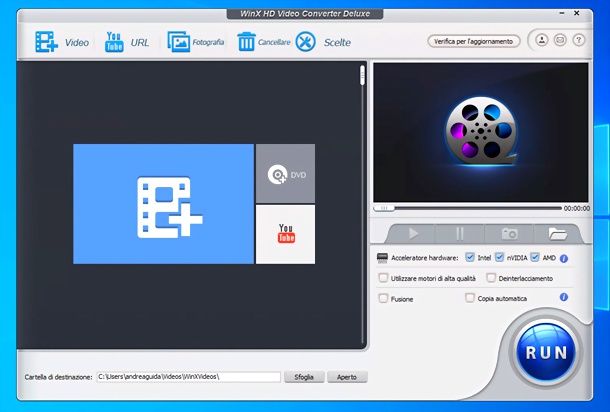This screenshot has width=610, height=412.
Task: Take a snapshot with the camera button
Action: (x=509, y=233)
